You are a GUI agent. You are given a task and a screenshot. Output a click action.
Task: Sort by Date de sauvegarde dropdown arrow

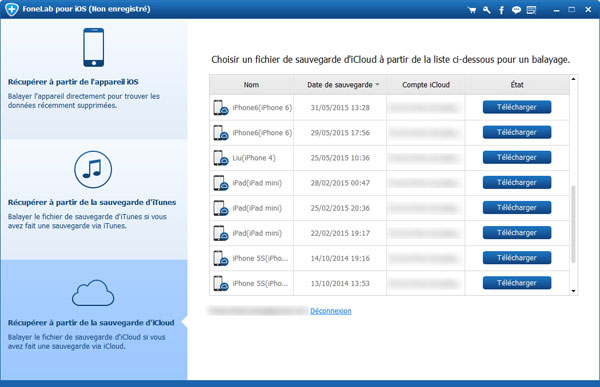[x=377, y=85]
